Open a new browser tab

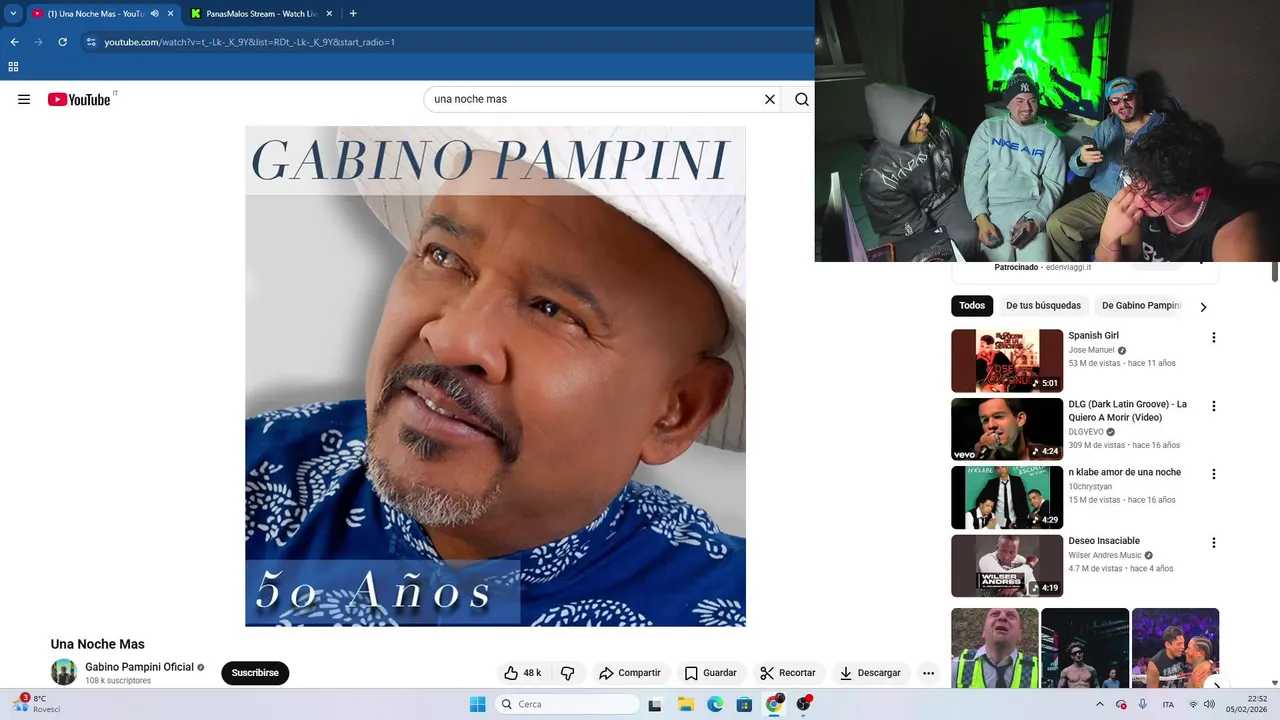click(353, 14)
